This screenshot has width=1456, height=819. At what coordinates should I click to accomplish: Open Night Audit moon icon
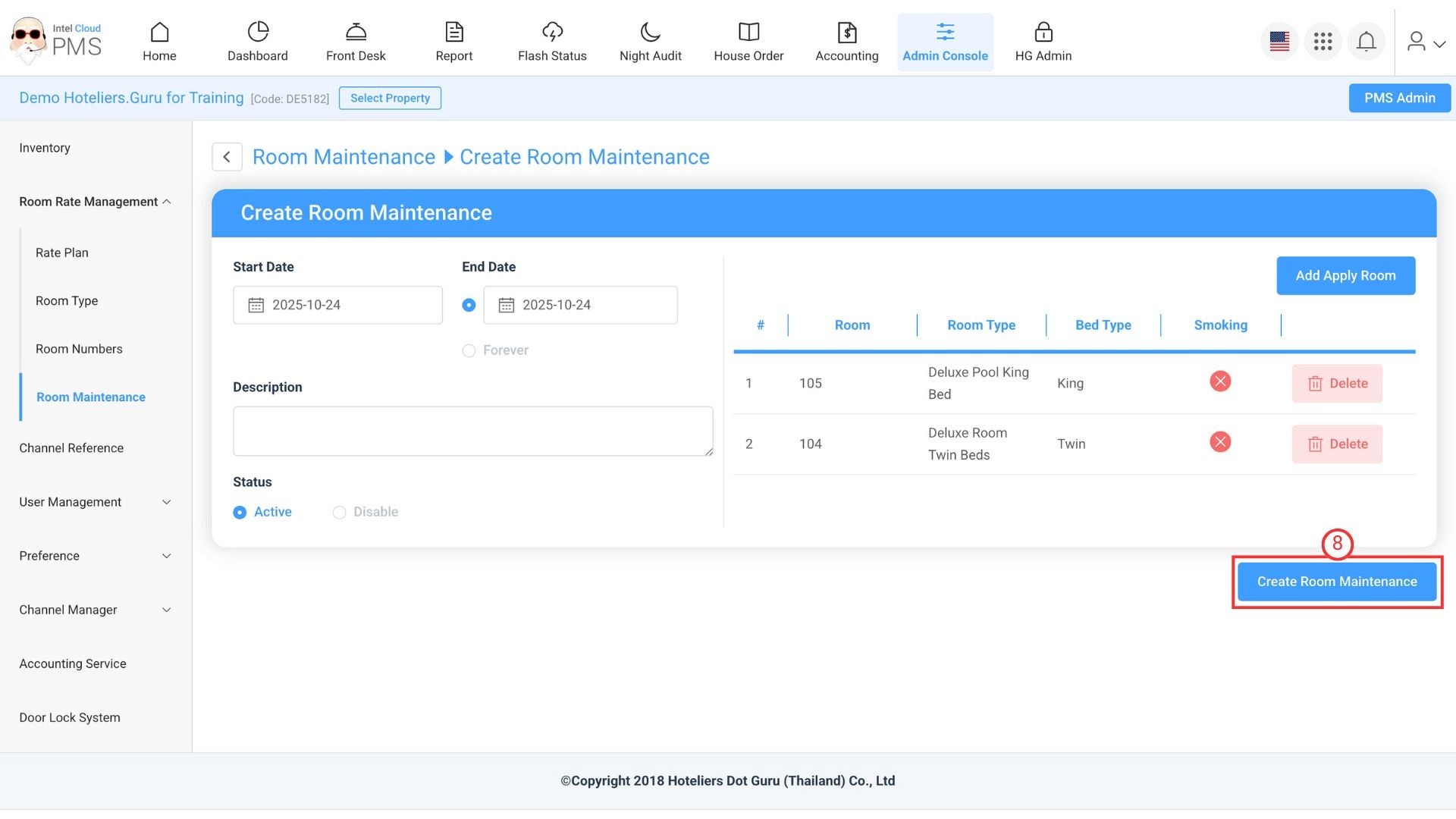(650, 32)
